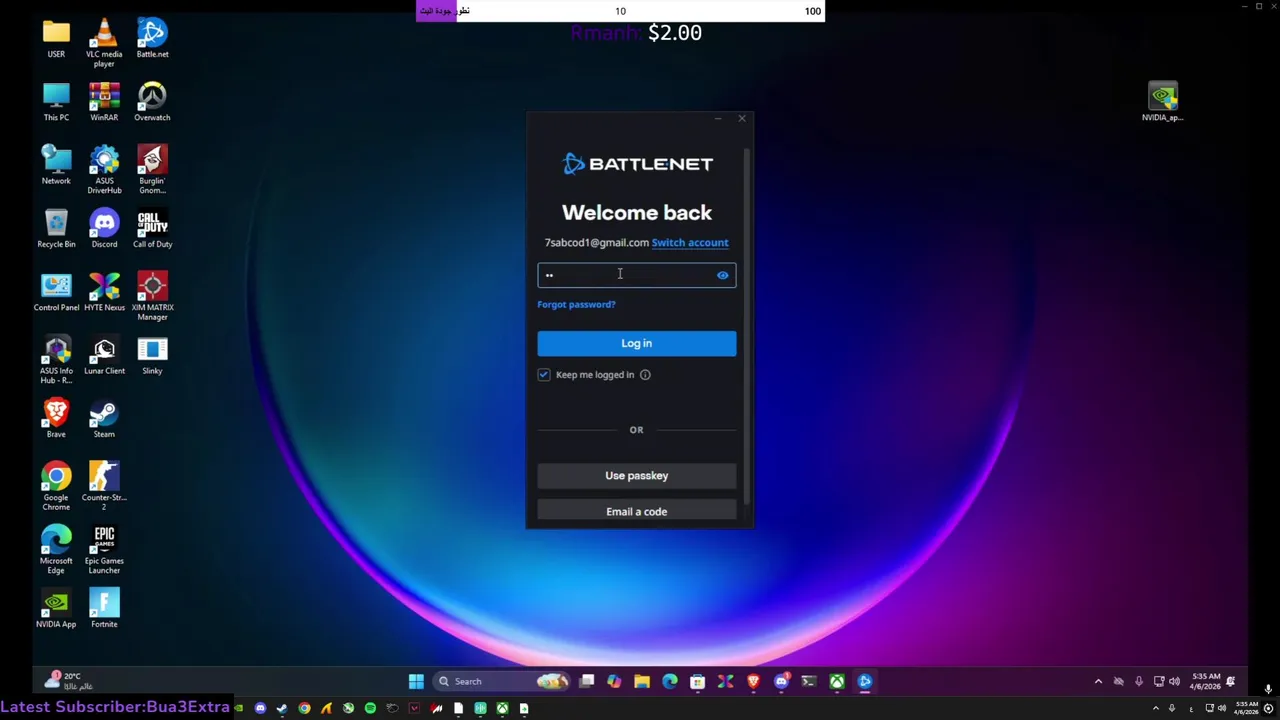This screenshot has width=1280, height=720.
Task: Open Brave browser desktop icon
Action: (x=56, y=418)
